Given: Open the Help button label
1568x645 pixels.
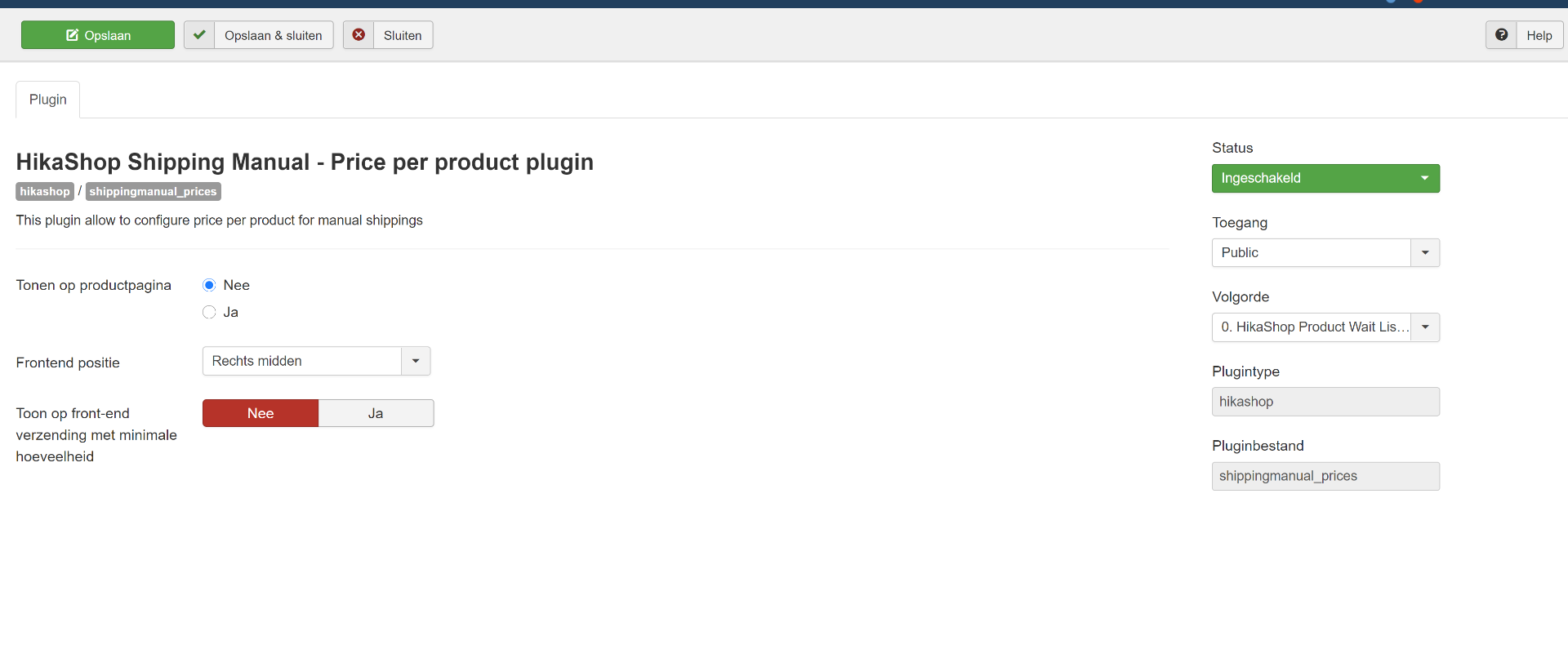Looking at the screenshot, I should coord(1539,35).
